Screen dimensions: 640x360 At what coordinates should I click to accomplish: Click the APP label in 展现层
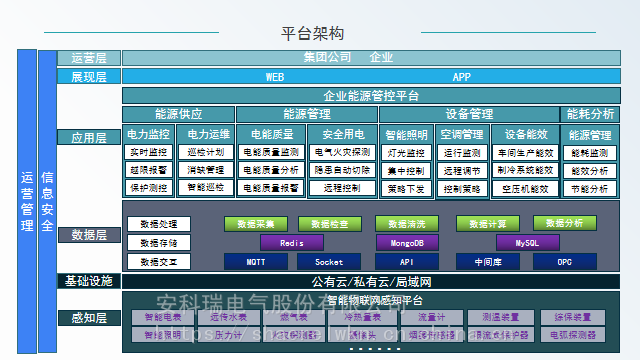click(x=462, y=77)
